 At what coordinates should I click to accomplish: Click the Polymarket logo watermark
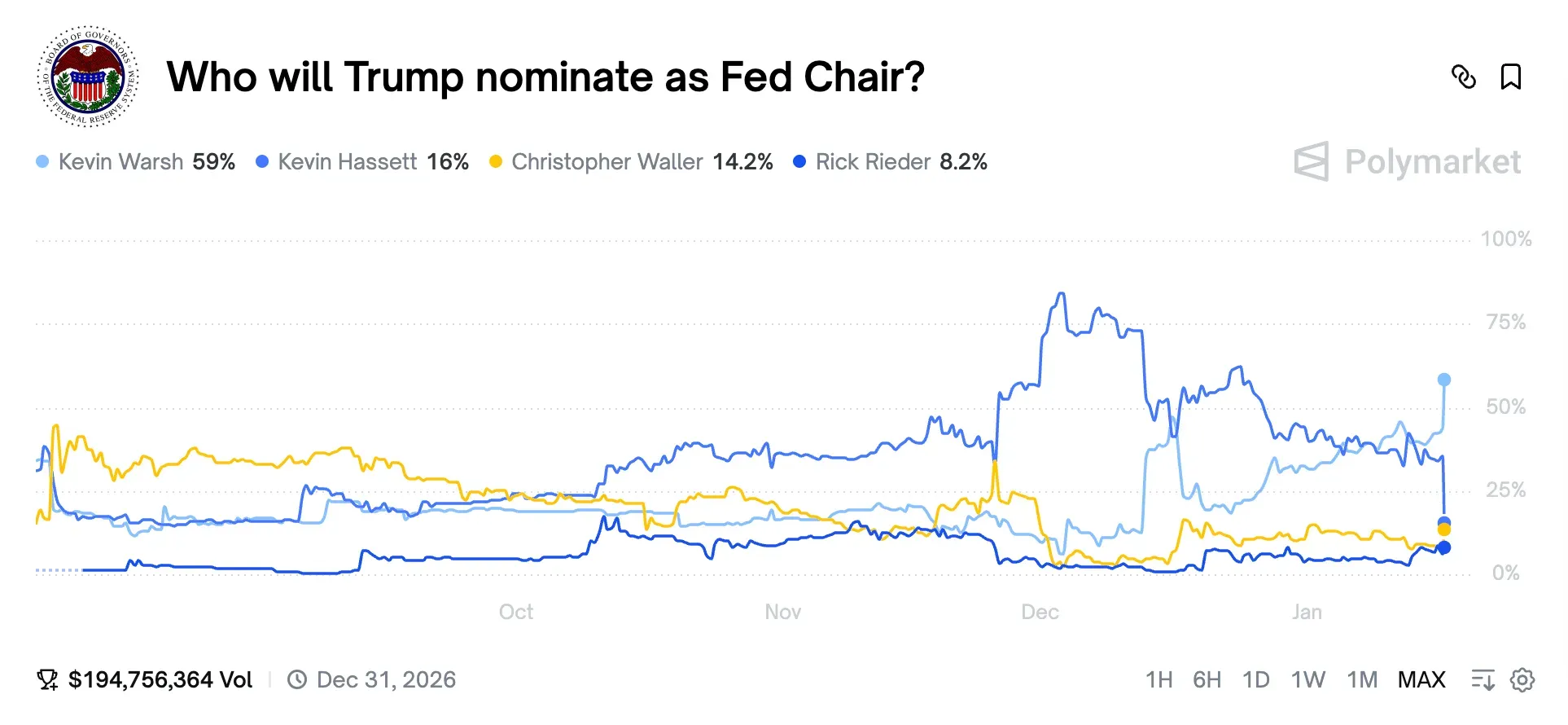(1407, 161)
